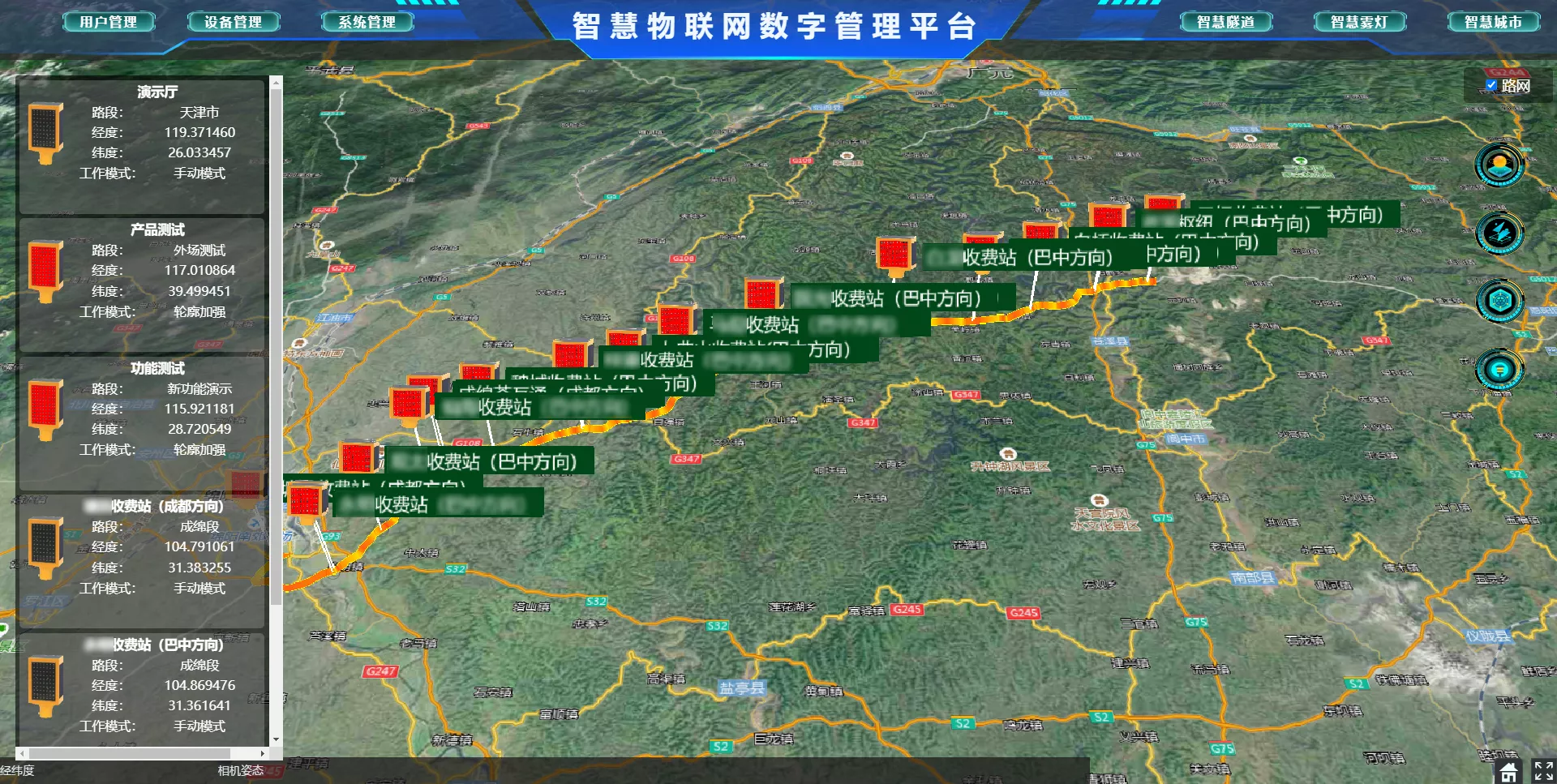Click the red 产品测试 device lamp icon
The image size is (1557, 784).
(x=45, y=271)
